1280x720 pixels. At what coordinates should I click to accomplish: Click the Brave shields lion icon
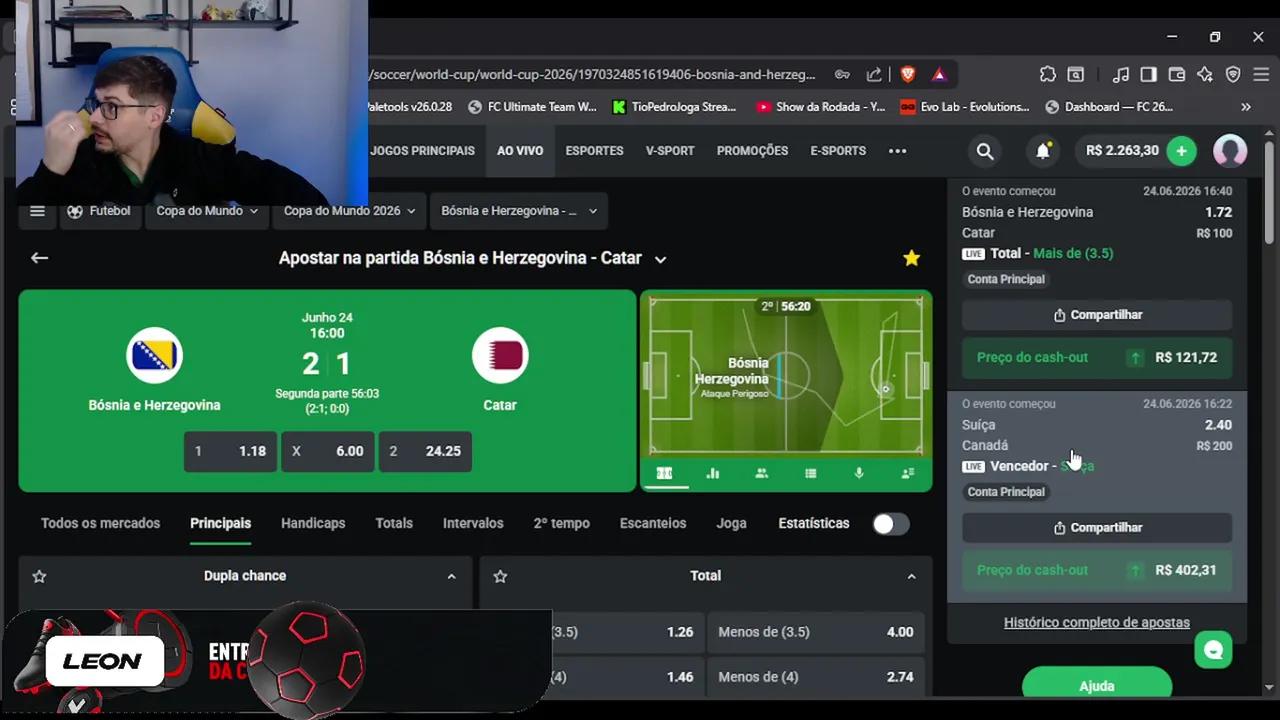tap(907, 74)
